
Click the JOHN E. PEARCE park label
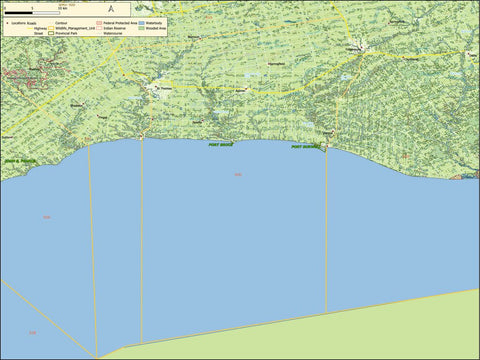pyautogui.click(x=20, y=161)
